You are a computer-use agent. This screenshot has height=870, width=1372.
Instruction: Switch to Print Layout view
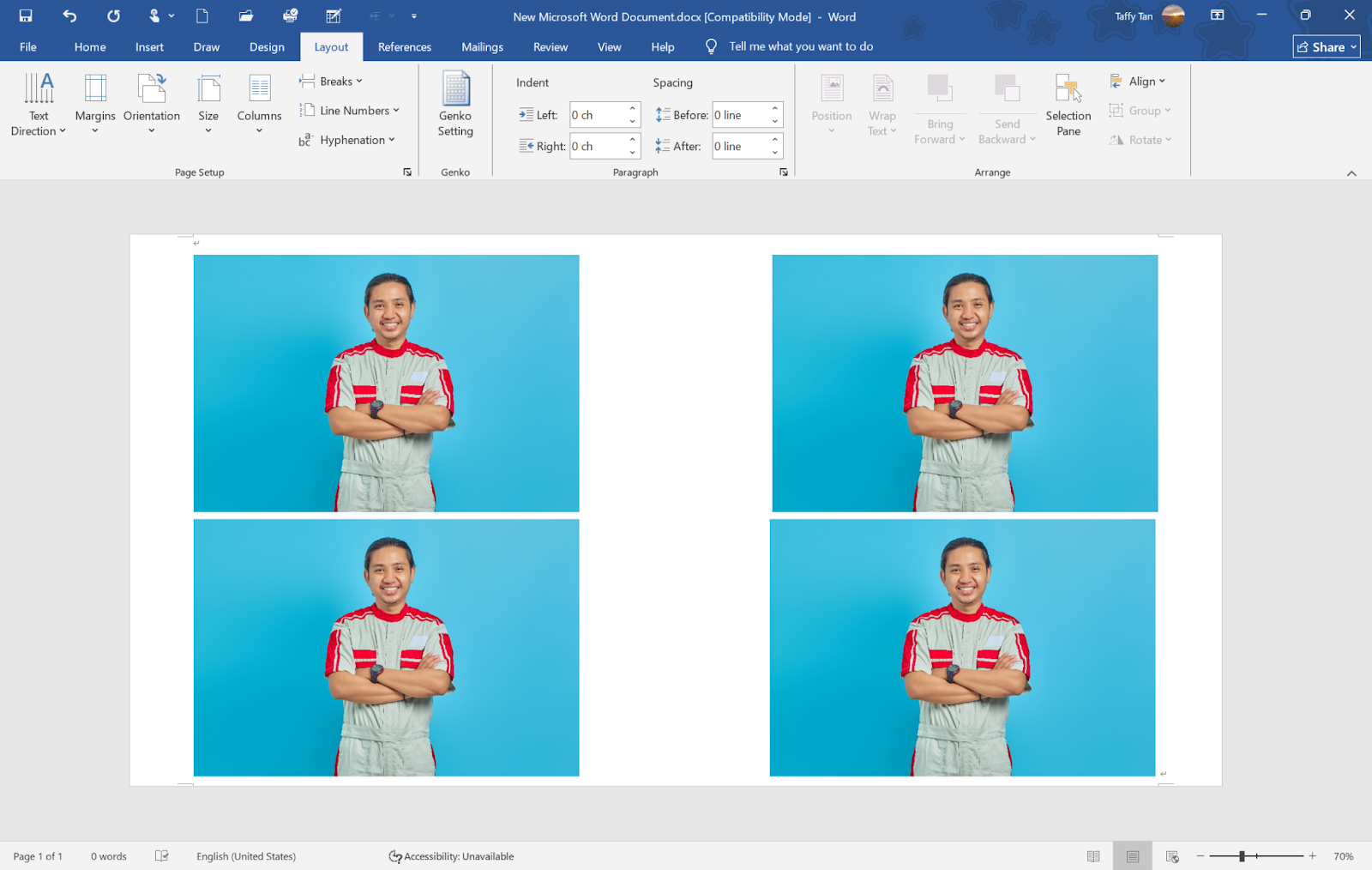pyautogui.click(x=1133, y=856)
